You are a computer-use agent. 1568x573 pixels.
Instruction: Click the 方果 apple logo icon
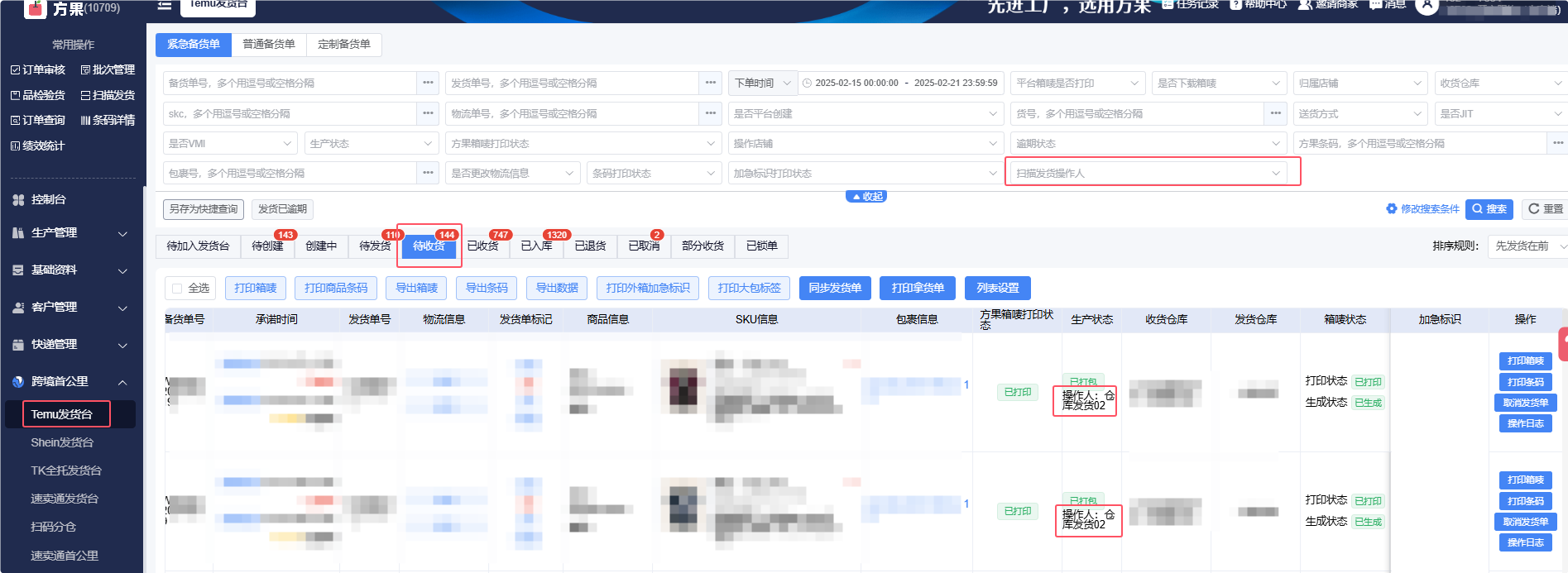pyautogui.click(x=35, y=8)
